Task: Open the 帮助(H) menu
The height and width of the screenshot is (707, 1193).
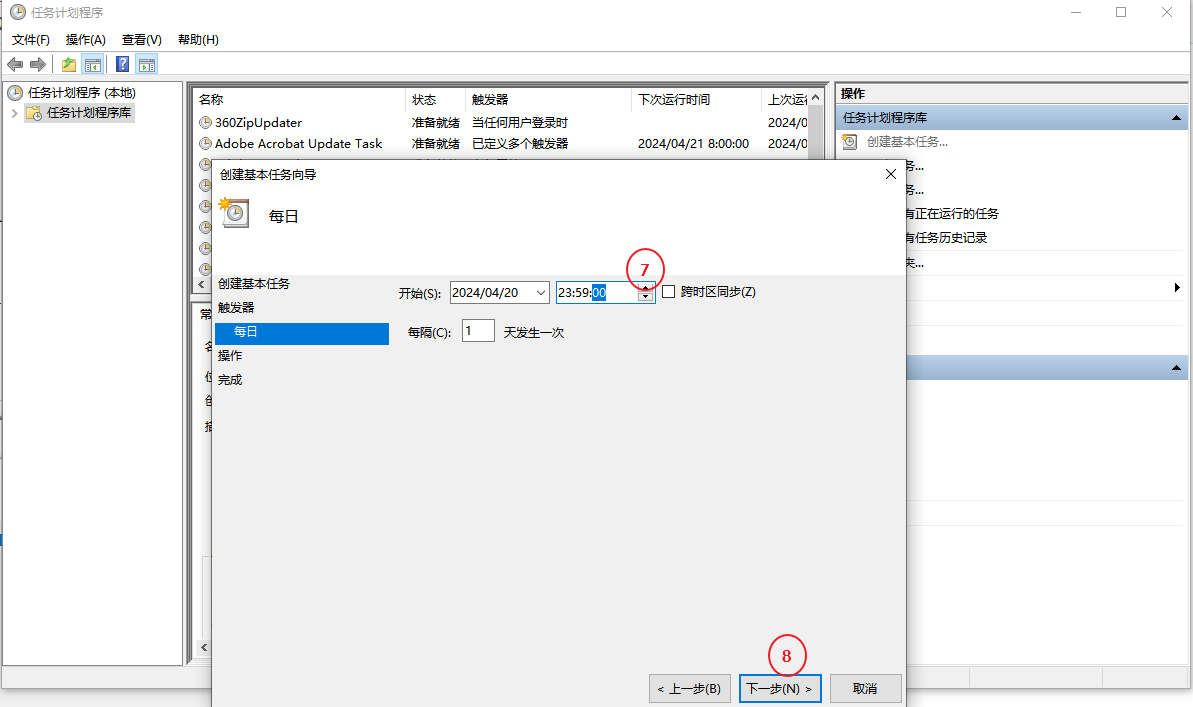Action: (x=198, y=40)
